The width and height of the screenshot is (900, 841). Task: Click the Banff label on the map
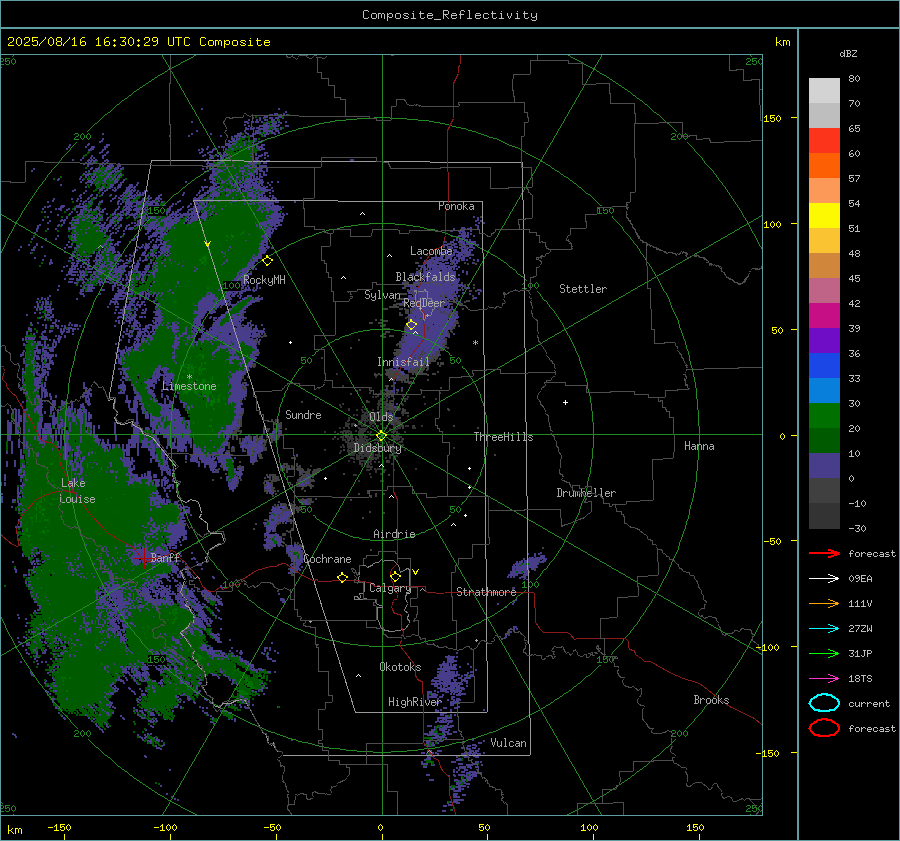pos(165,557)
